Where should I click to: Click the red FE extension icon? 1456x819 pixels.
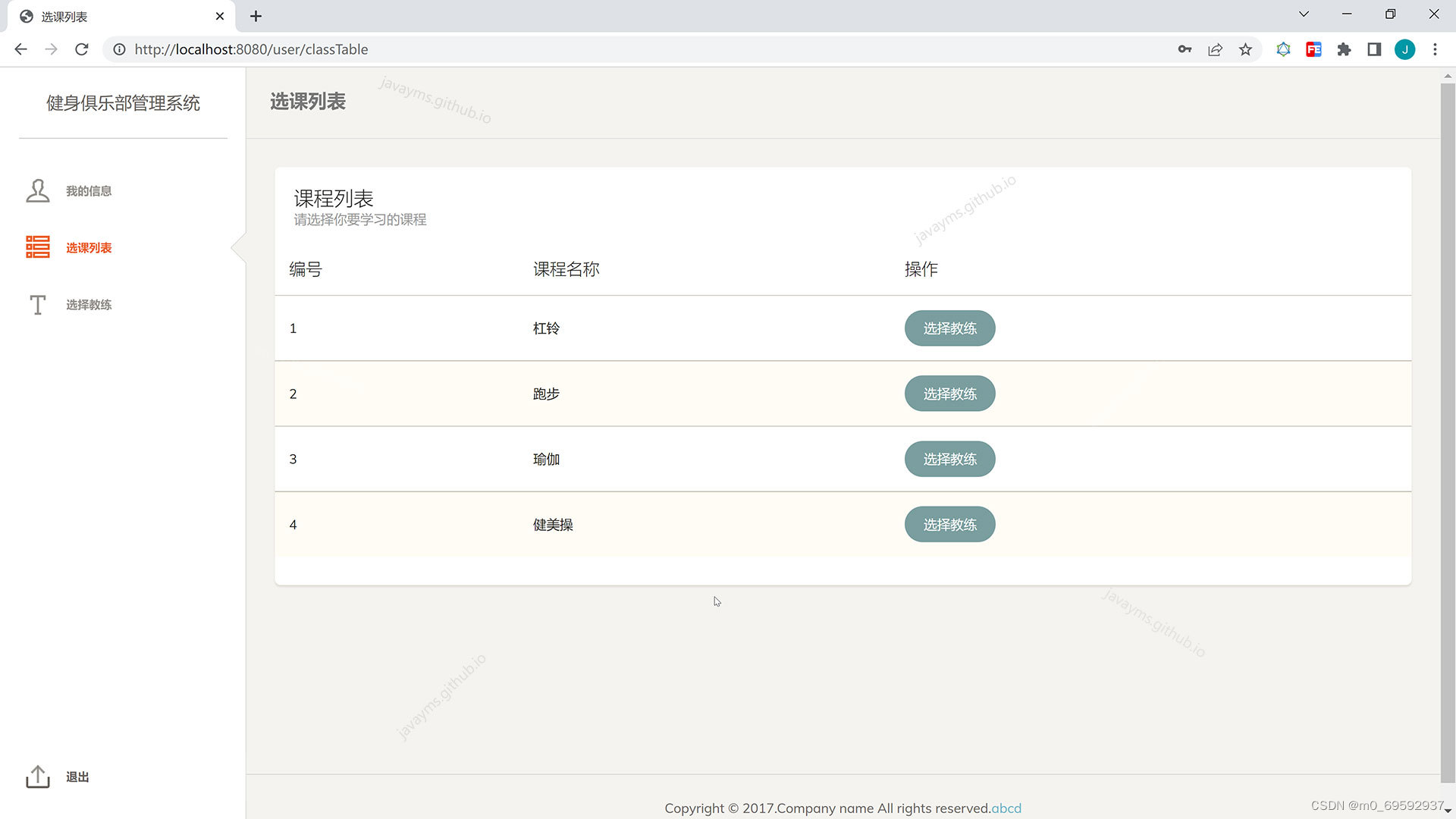(1313, 49)
